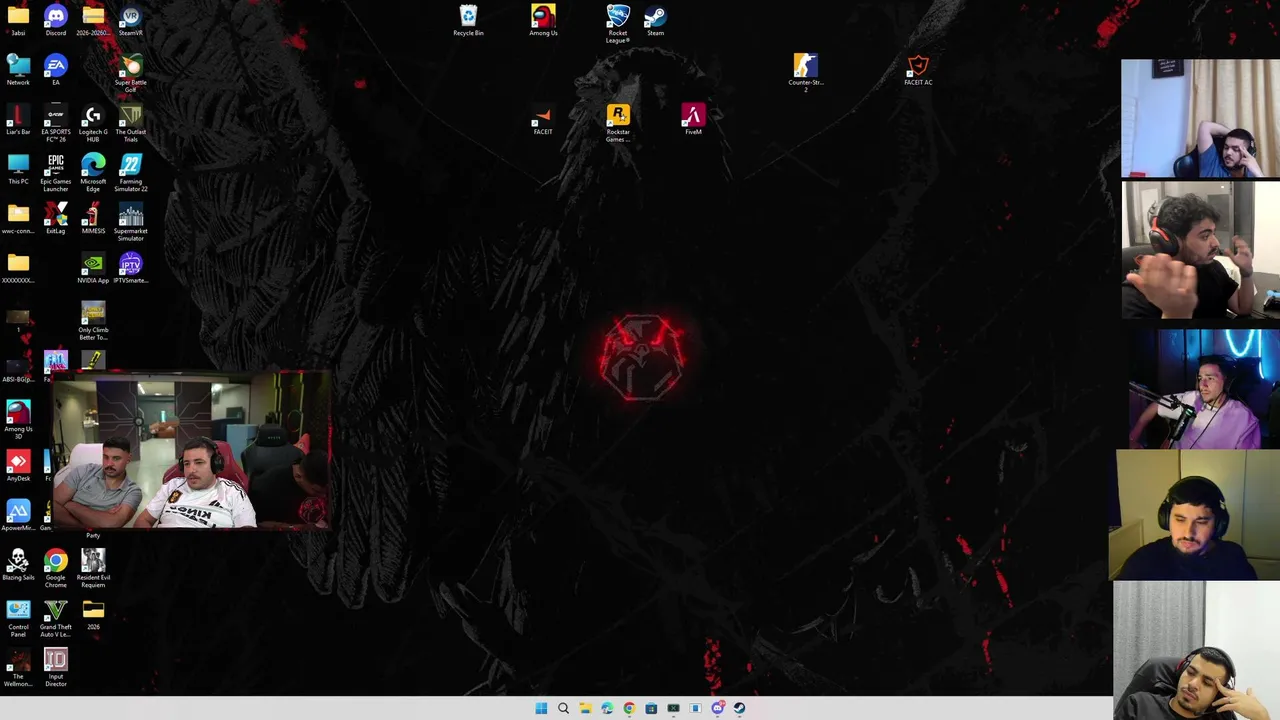This screenshot has width=1280, height=720.
Task: Open the NVIDIA App shortcut
Action: point(93,268)
